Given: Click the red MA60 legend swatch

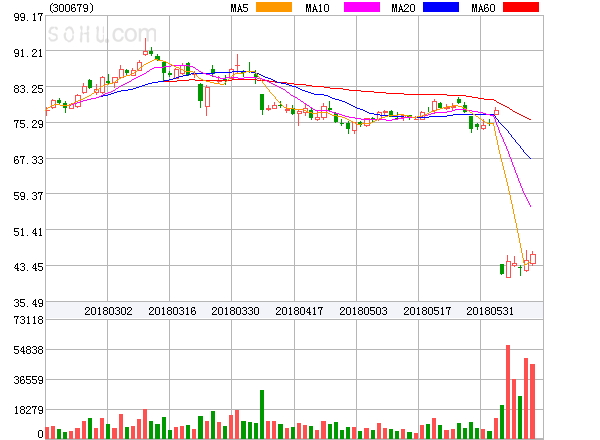Looking at the screenshot, I should coord(521,7).
